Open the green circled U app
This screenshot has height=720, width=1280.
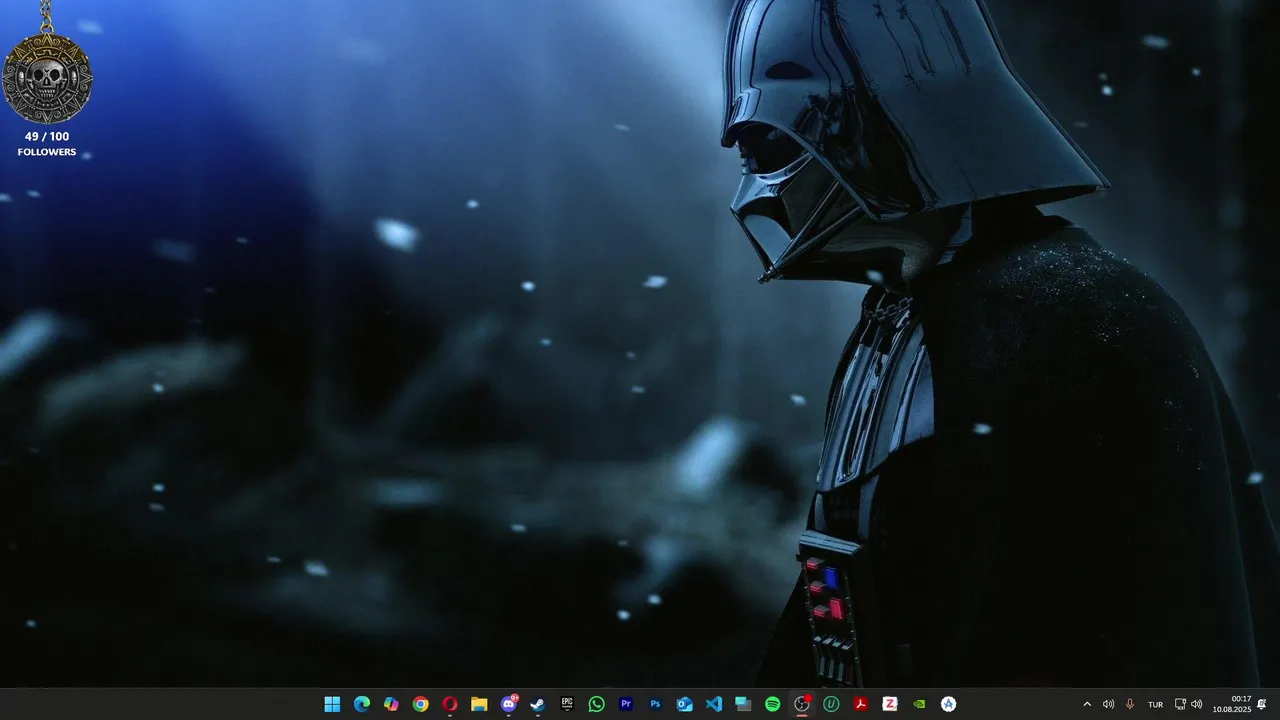(x=831, y=704)
